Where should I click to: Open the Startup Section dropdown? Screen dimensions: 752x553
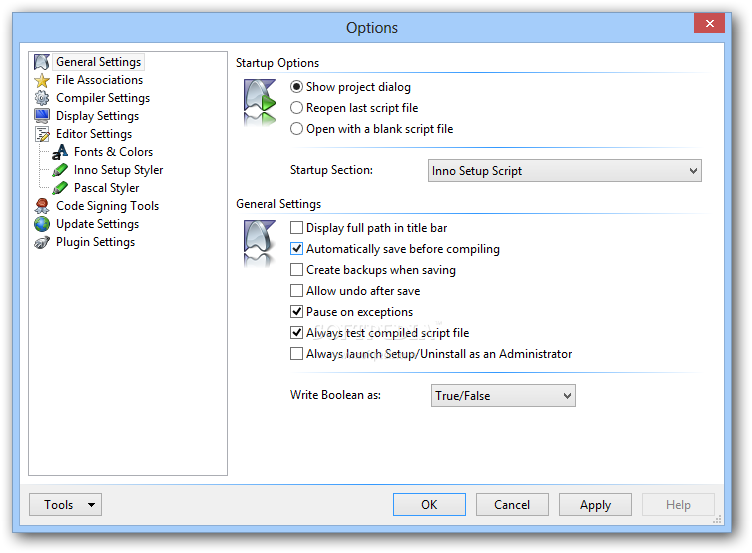tap(564, 171)
